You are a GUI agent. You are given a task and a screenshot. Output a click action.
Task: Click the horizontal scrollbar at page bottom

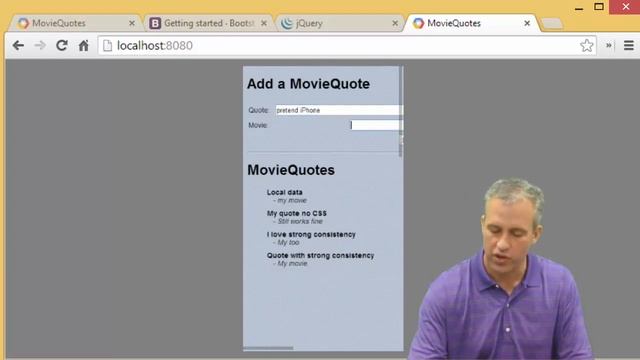pyautogui.click(x=268, y=348)
